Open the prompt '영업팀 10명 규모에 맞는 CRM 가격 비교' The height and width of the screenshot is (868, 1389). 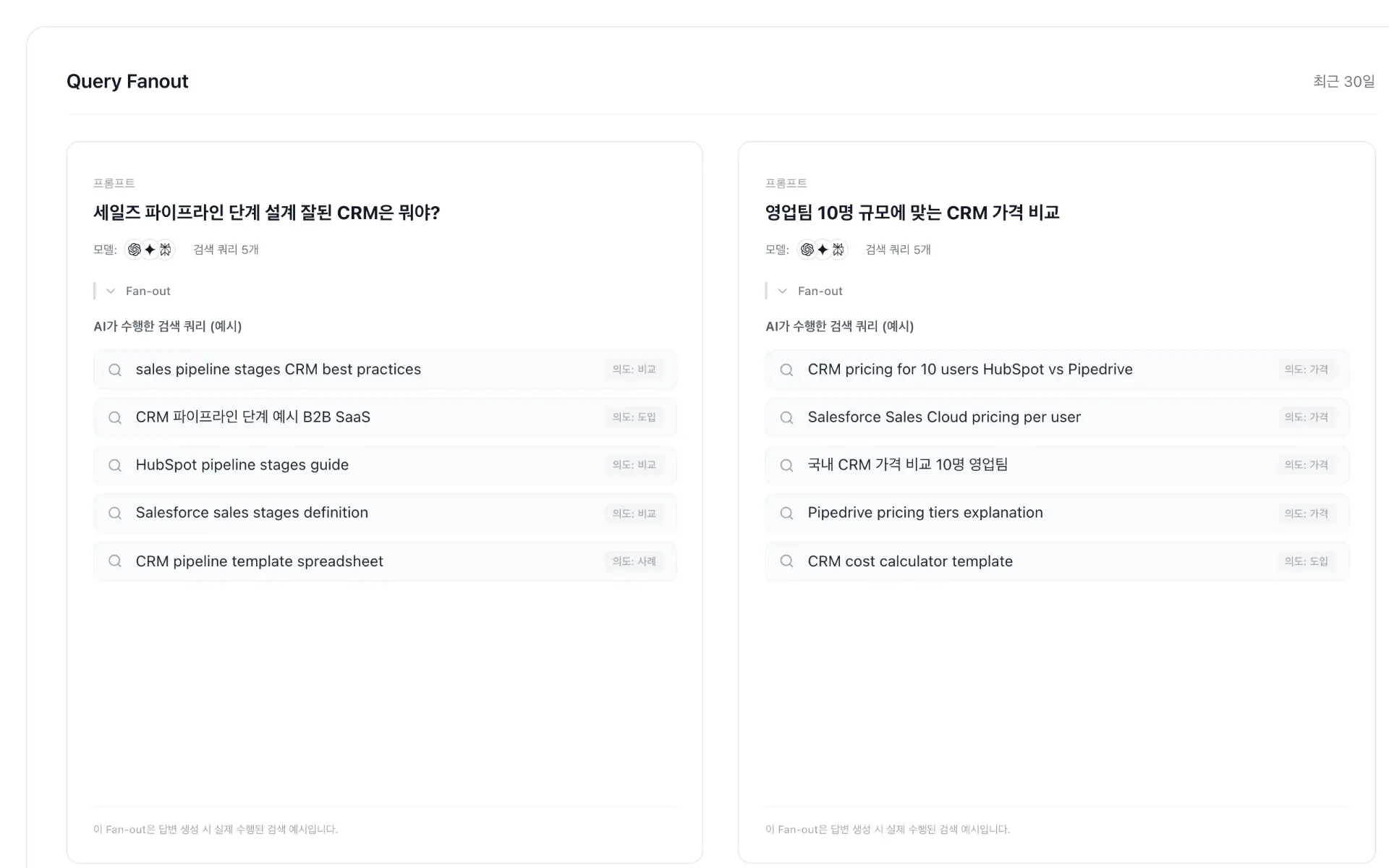pos(912,213)
